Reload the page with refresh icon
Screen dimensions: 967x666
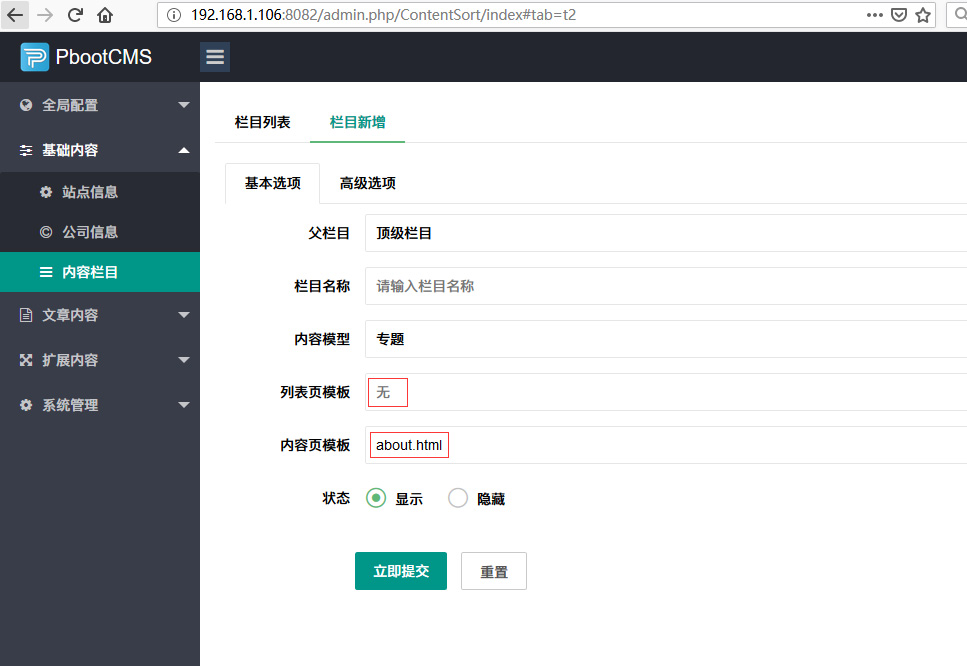(75, 15)
